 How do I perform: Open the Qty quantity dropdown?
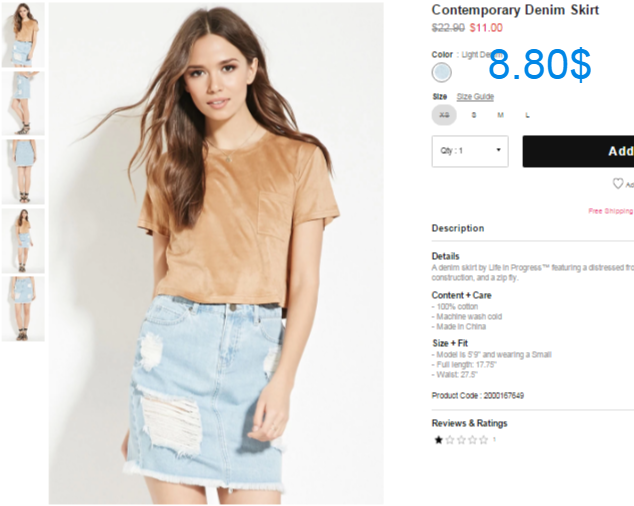pos(470,151)
